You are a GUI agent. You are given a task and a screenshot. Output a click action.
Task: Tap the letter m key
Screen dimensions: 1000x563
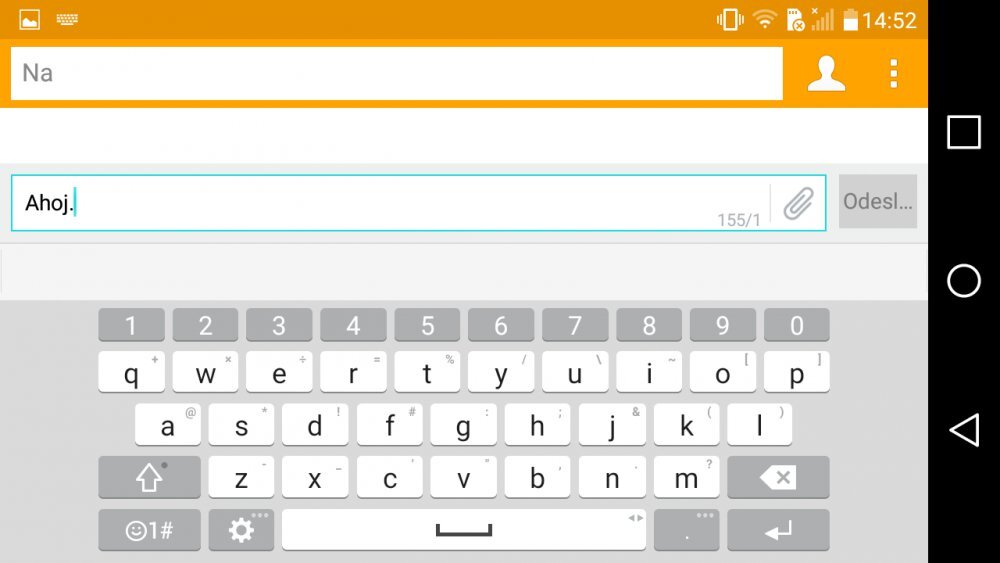pos(686,477)
